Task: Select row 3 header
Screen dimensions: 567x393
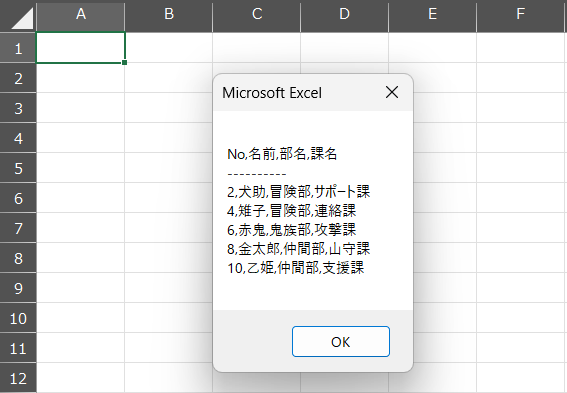Action: pyautogui.click(x=18, y=108)
